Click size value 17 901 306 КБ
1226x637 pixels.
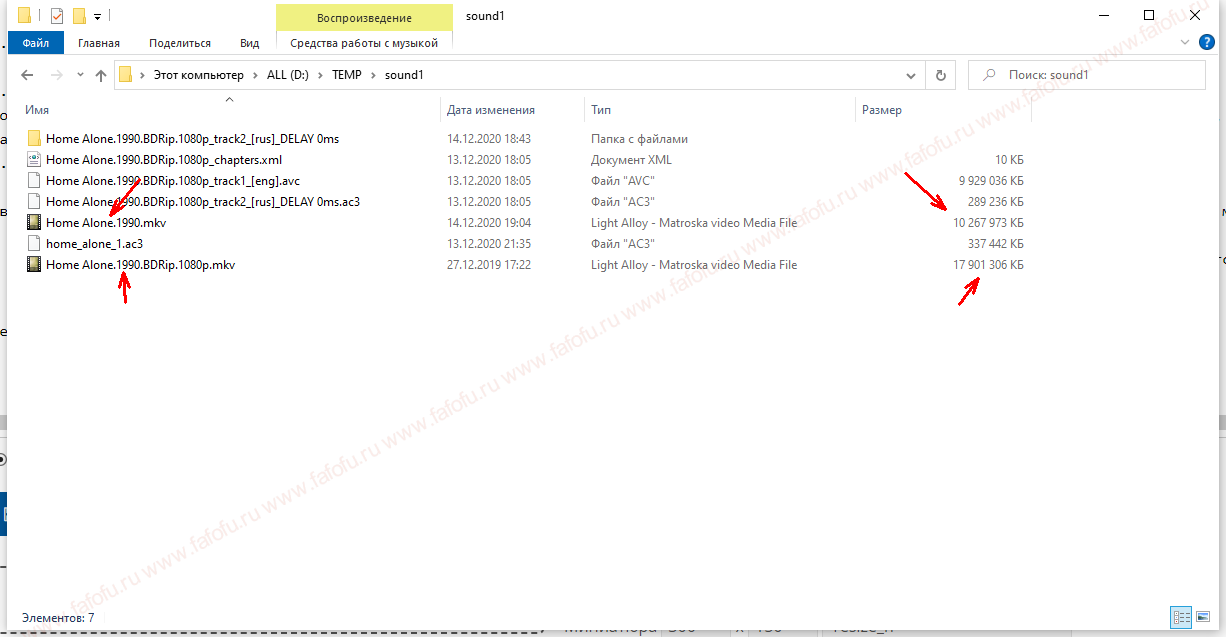(x=988, y=265)
